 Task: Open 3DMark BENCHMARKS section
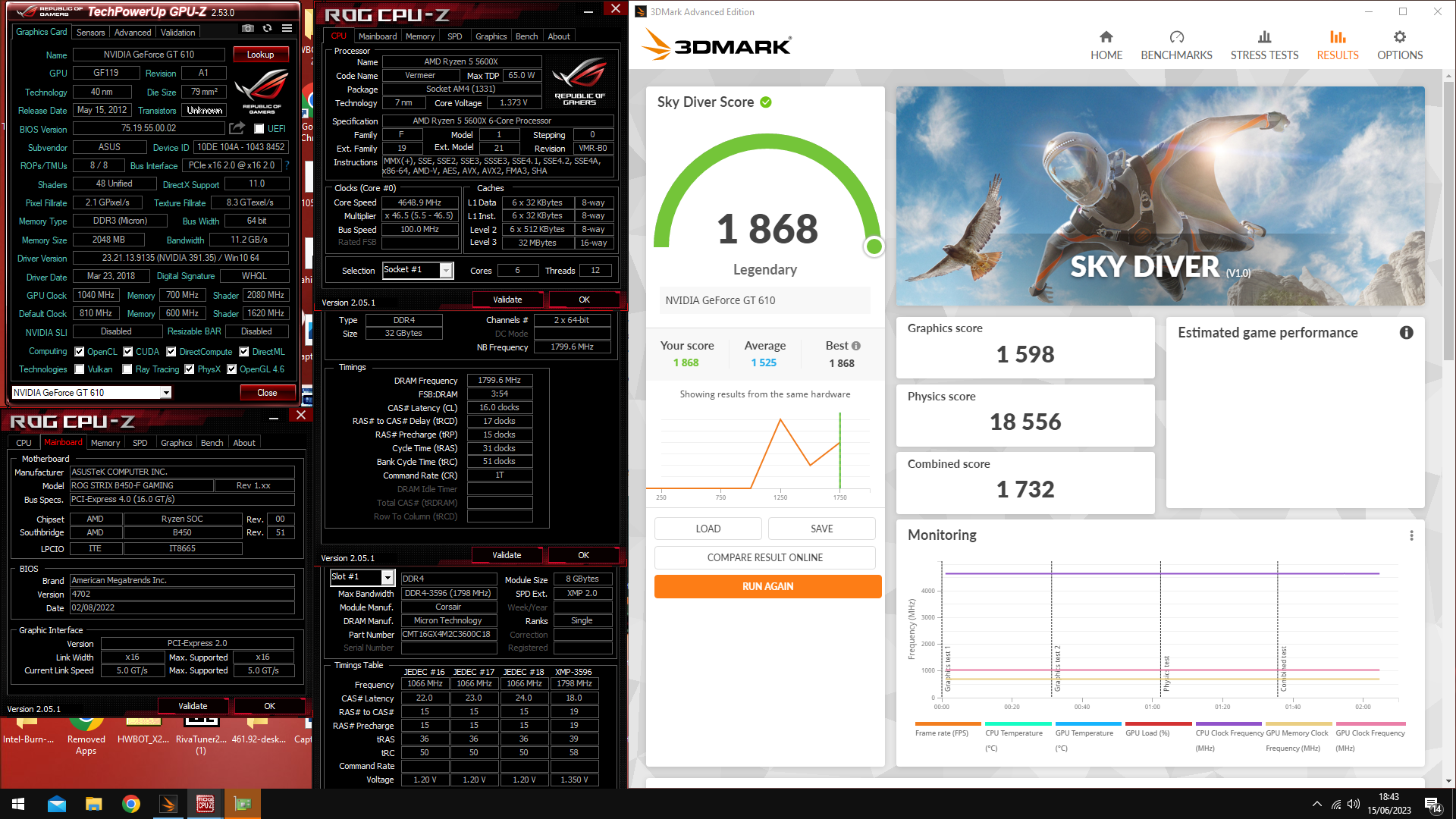click(x=1176, y=45)
